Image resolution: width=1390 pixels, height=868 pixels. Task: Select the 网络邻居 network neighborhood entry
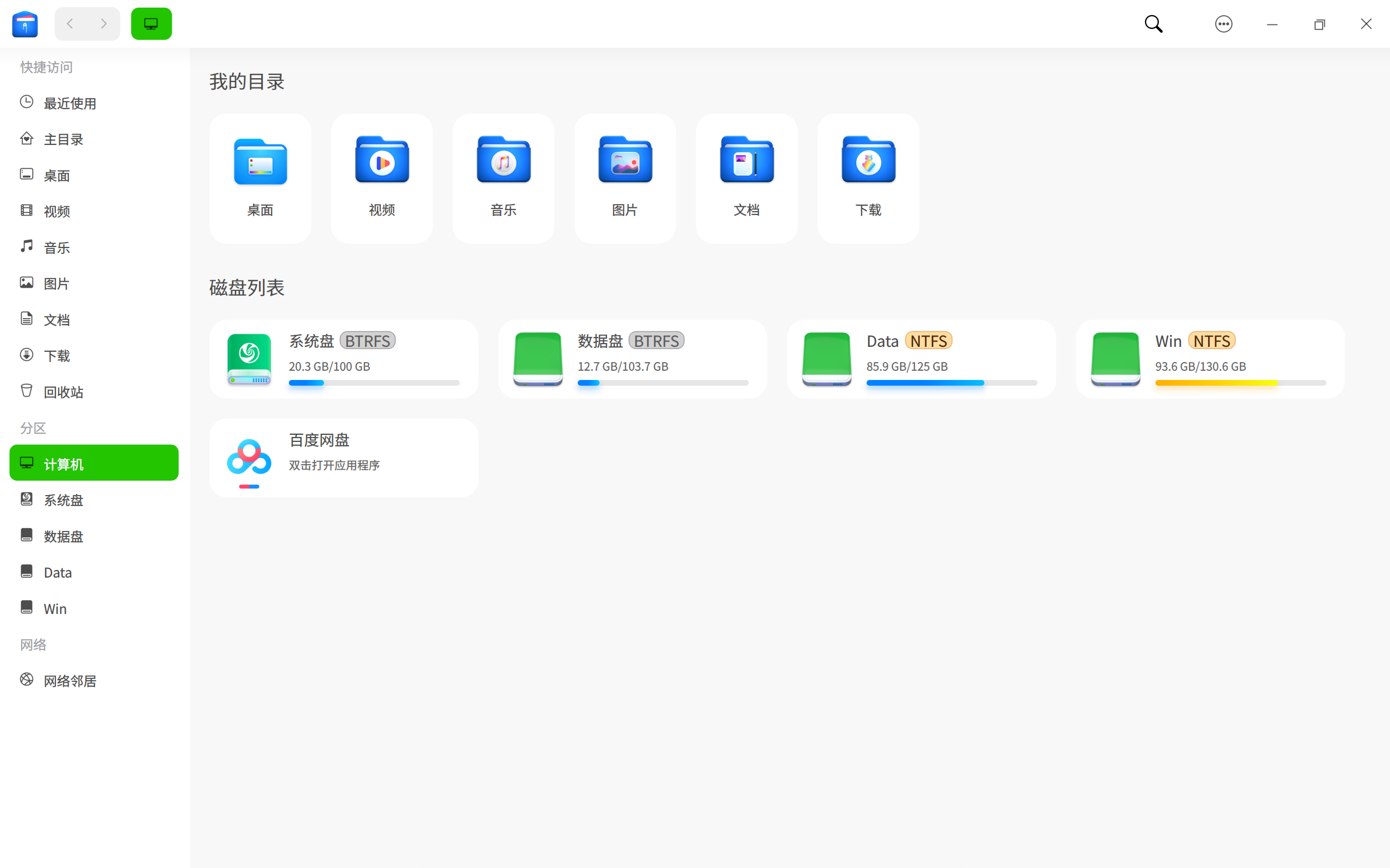[x=70, y=680]
